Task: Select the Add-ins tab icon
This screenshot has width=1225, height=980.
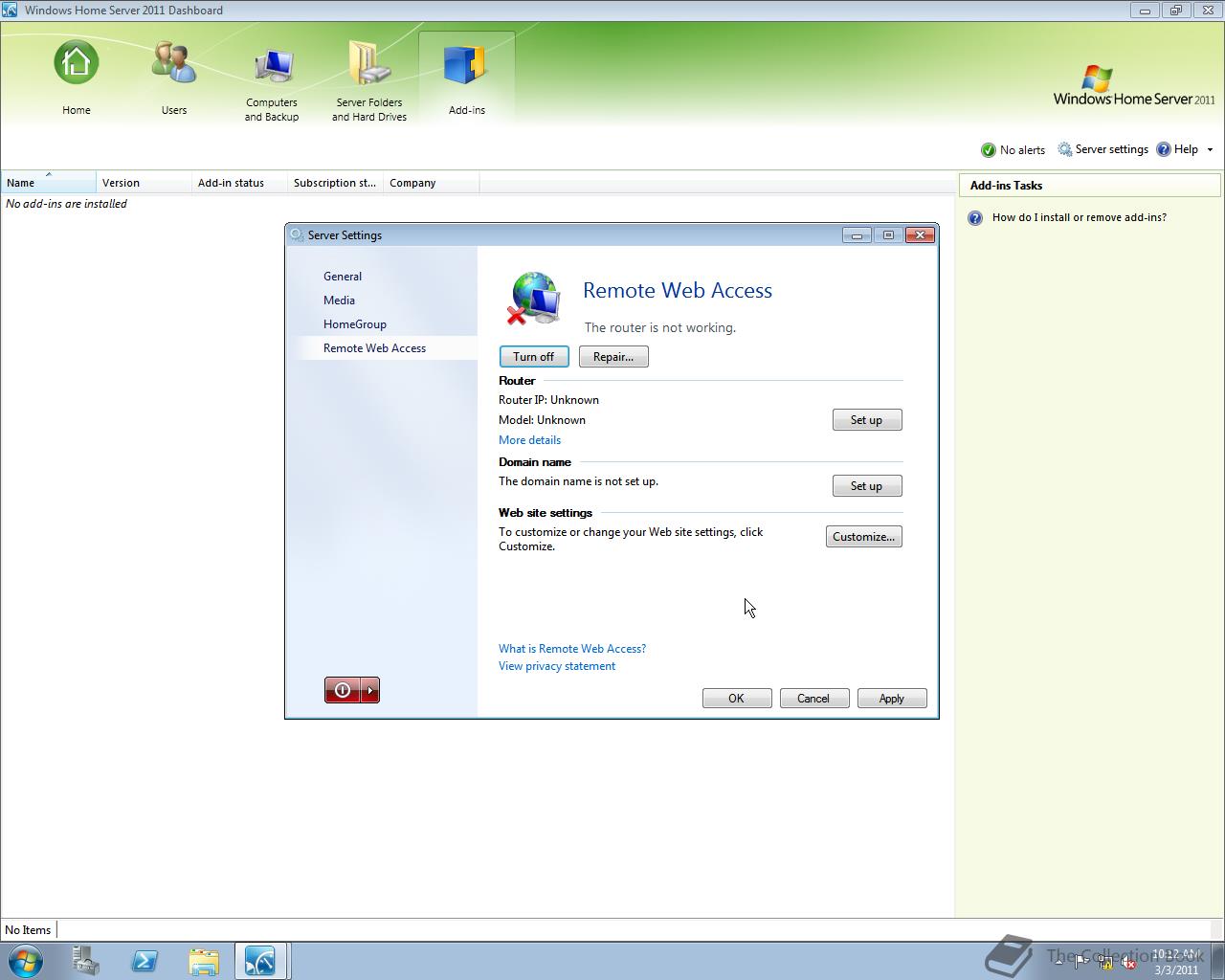Action: [x=467, y=65]
